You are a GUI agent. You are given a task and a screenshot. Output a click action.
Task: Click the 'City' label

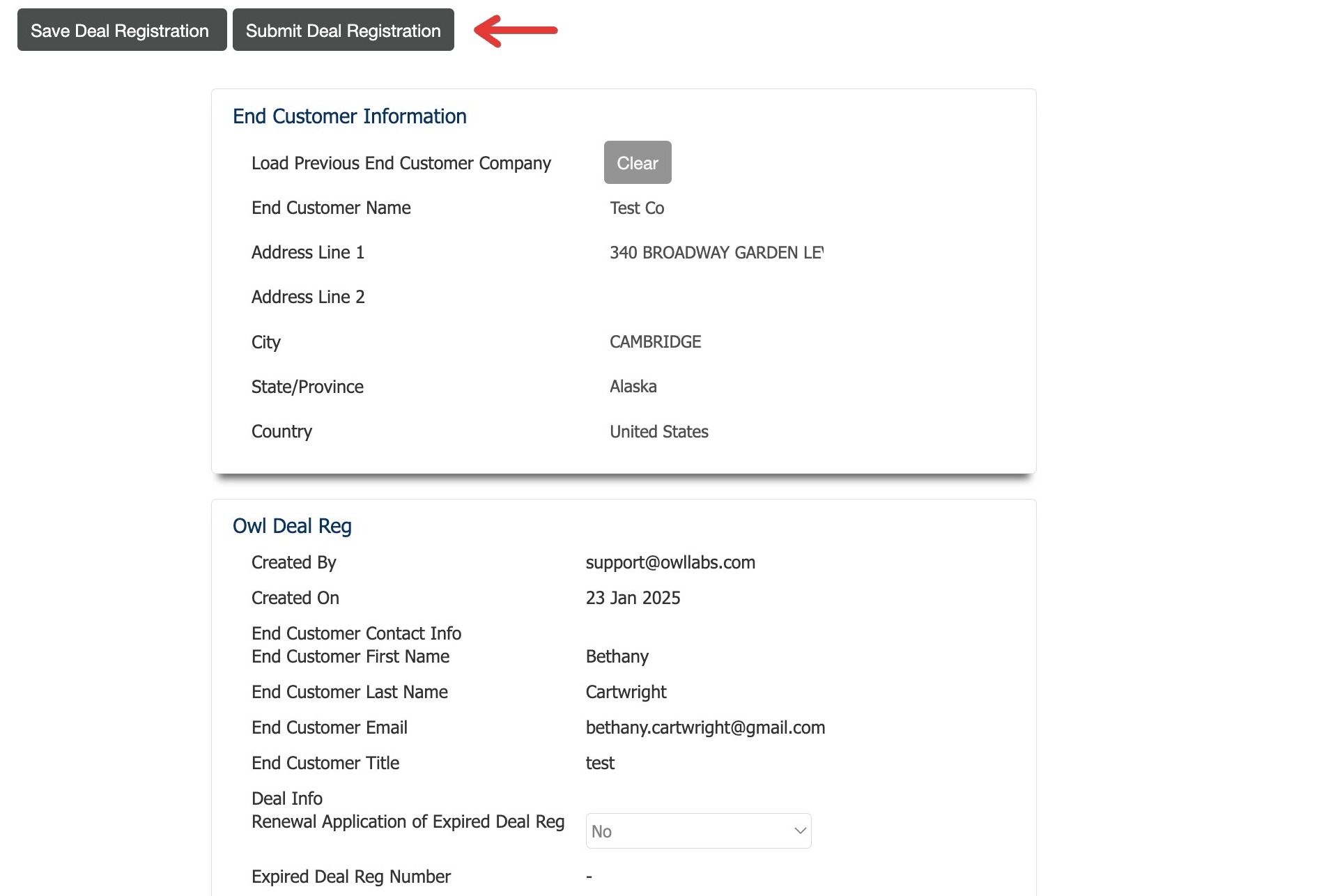(x=266, y=342)
